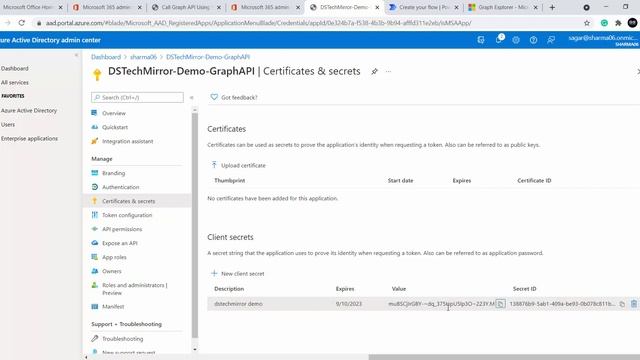The height and width of the screenshot is (360, 640).
Task: Copy the Secret ID
Action: 622,304
